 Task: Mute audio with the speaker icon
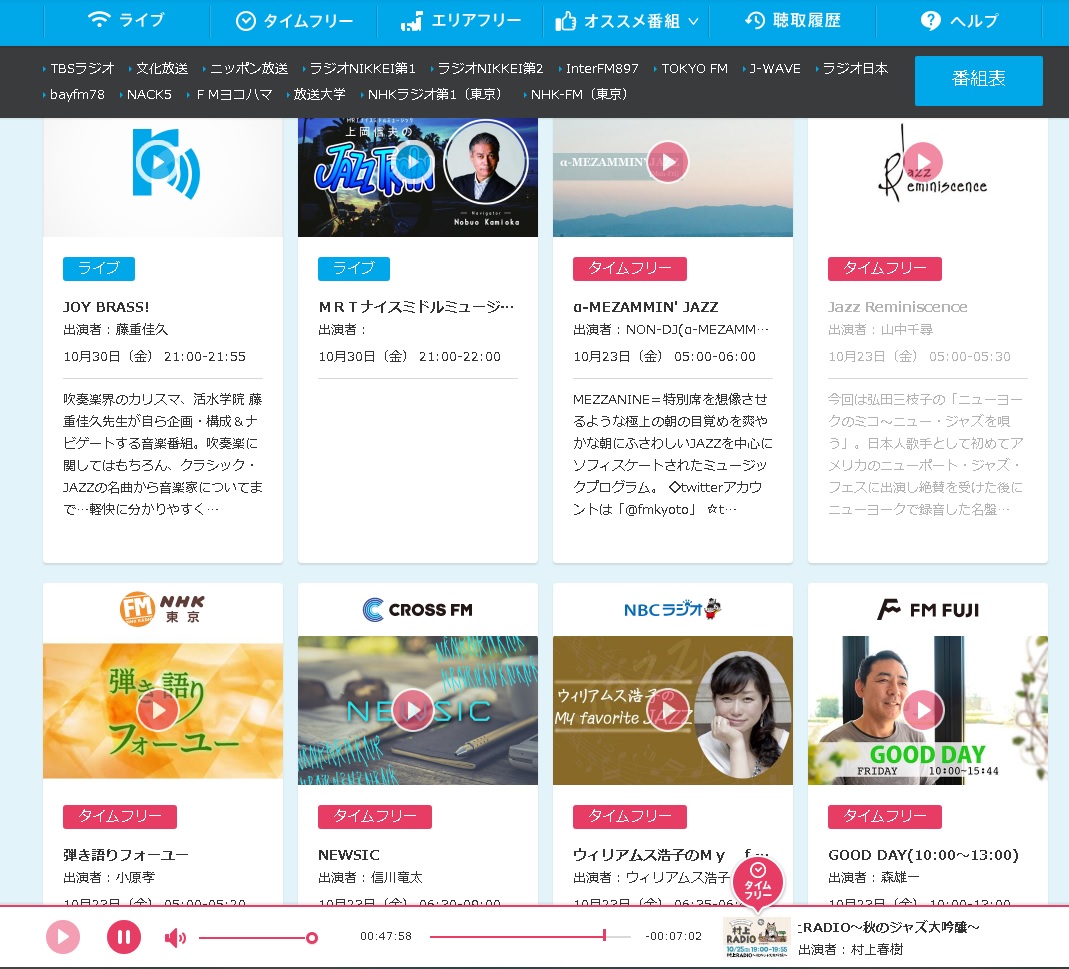click(175, 938)
